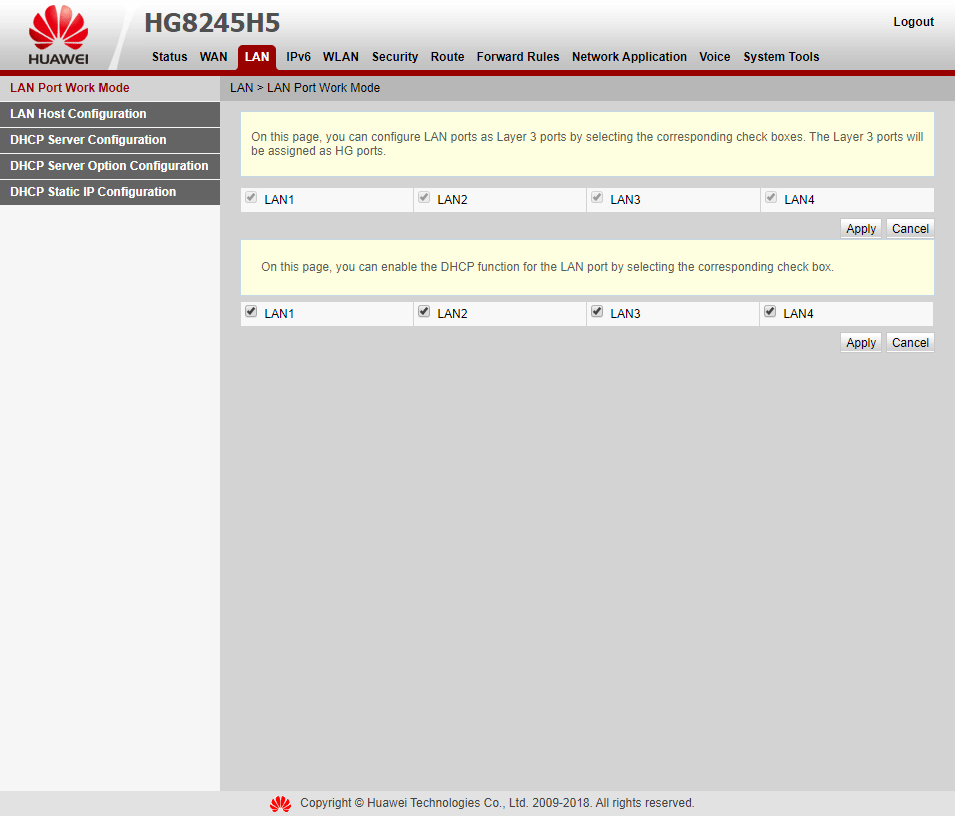Viewport: 955px width, 816px height.
Task: Check the LAN2 Layer 3 port checkbox
Action: click(423, 197)
